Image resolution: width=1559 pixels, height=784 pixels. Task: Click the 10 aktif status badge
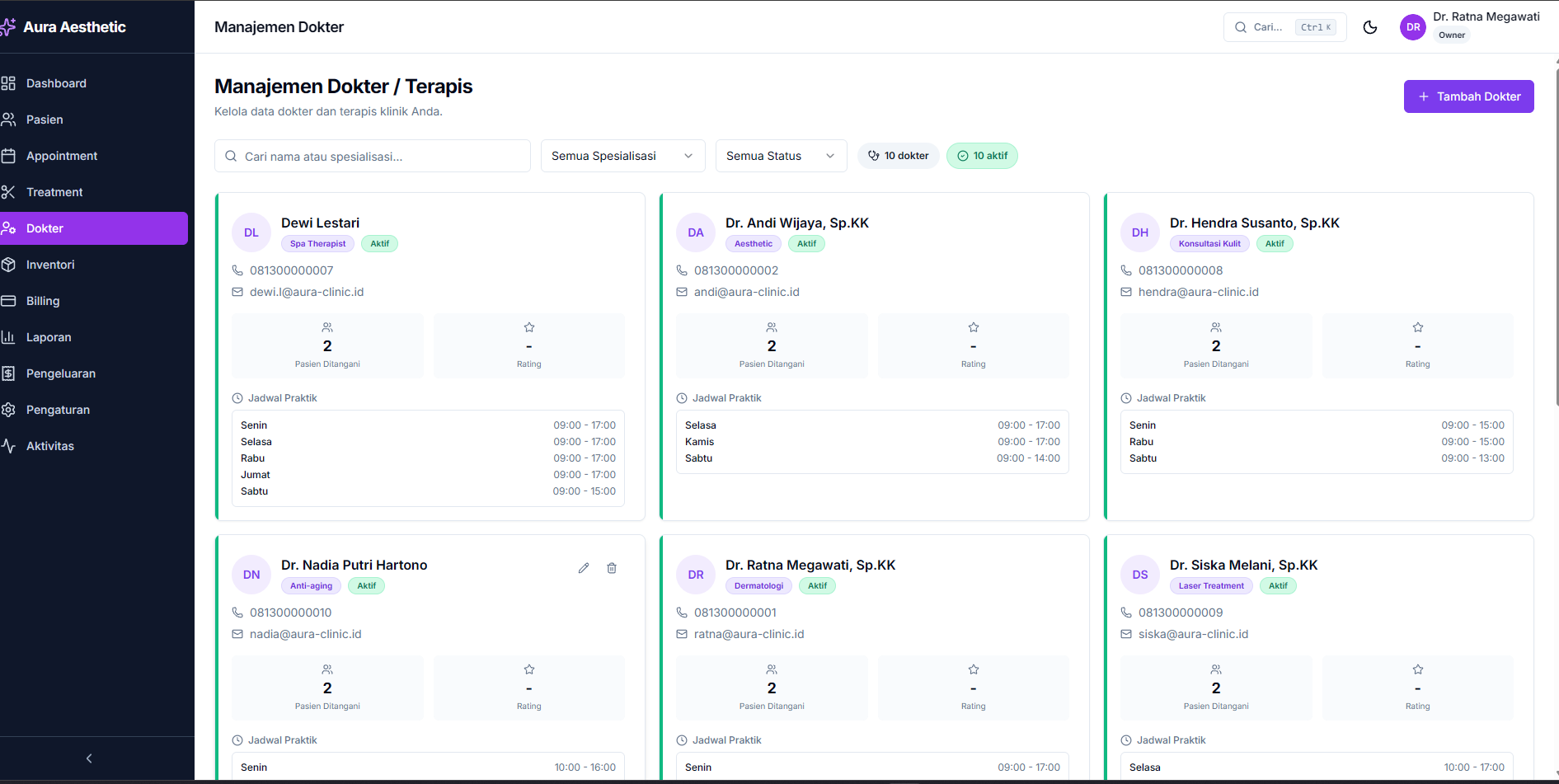tap(982, 156)
